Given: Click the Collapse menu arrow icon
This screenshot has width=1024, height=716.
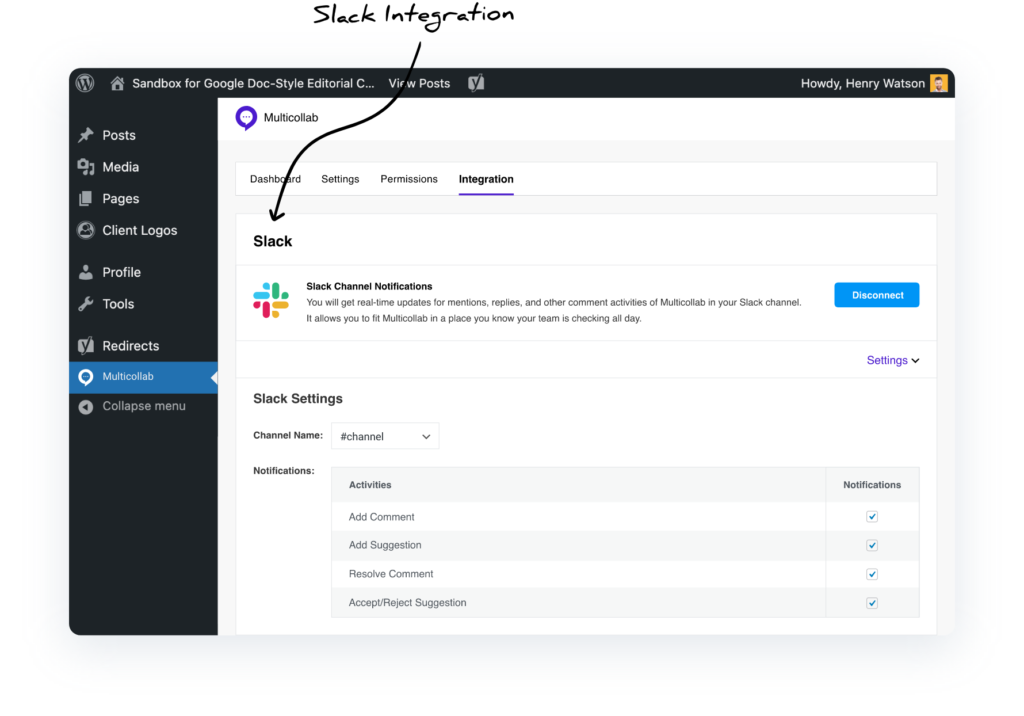Looking at the screenshot, I should pos(86,407).
